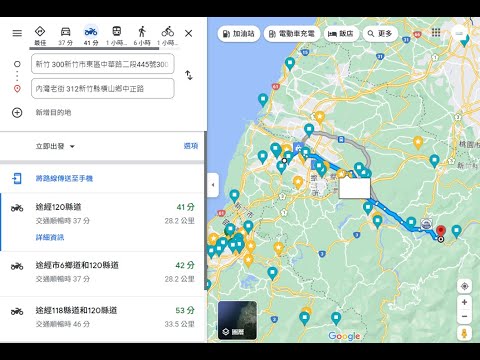Image resolution: width=480 pixels, height=360 pixels.
Task: Send route to phone link
Action: click(64, 178)
